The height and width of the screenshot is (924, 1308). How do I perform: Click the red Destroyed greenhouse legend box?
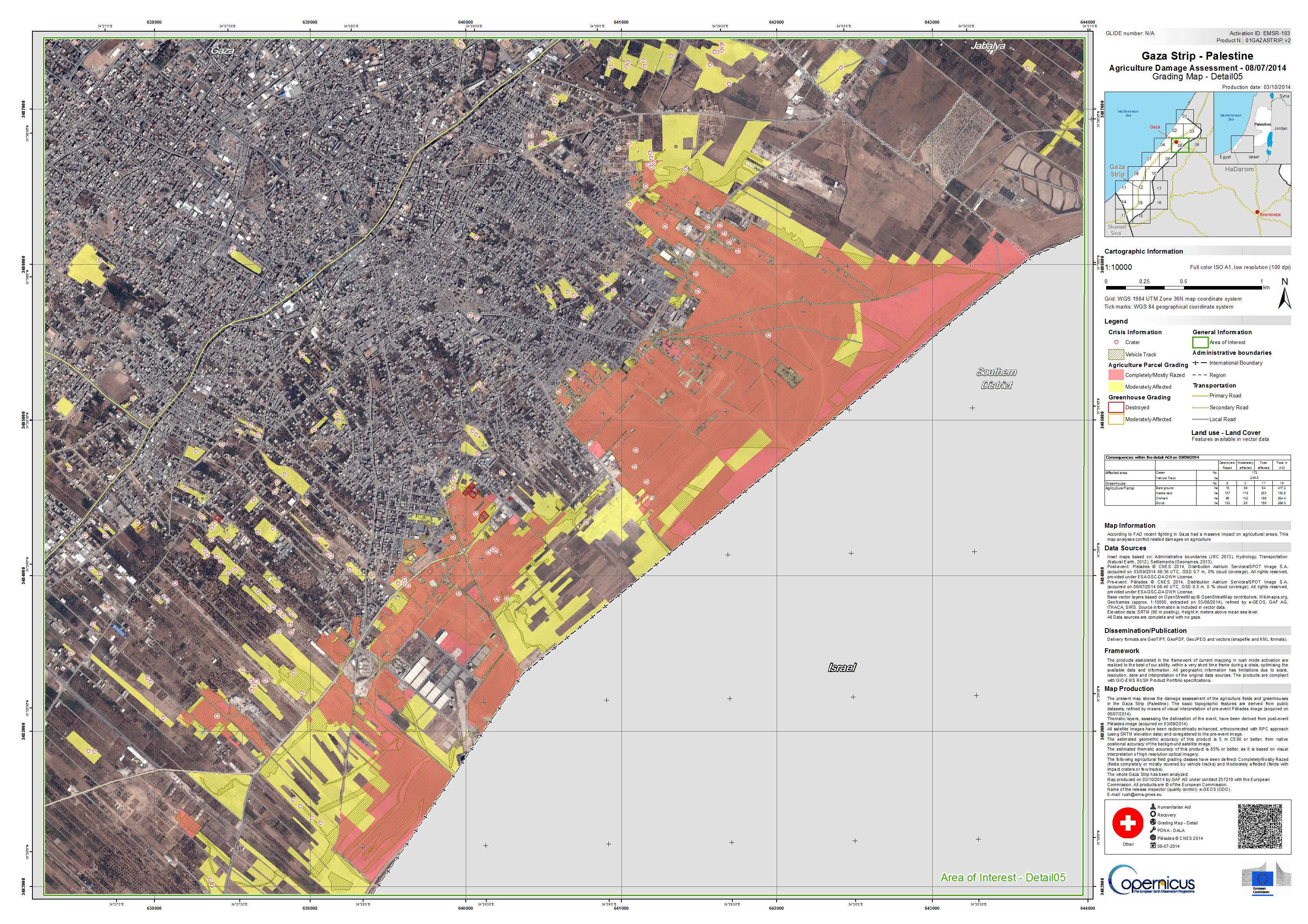1116,407
